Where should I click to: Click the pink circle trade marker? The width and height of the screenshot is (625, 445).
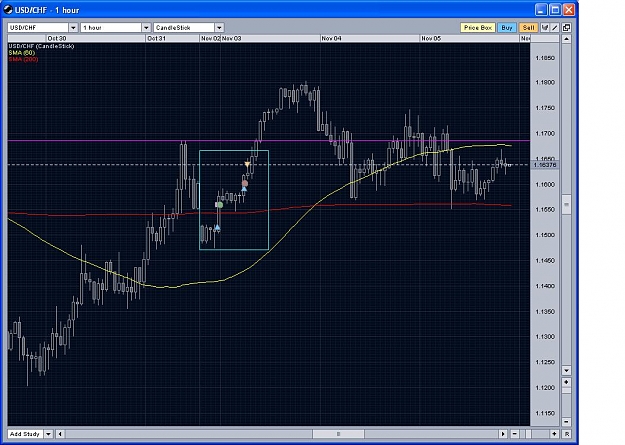pyautogui.click(x=245, y=183)
